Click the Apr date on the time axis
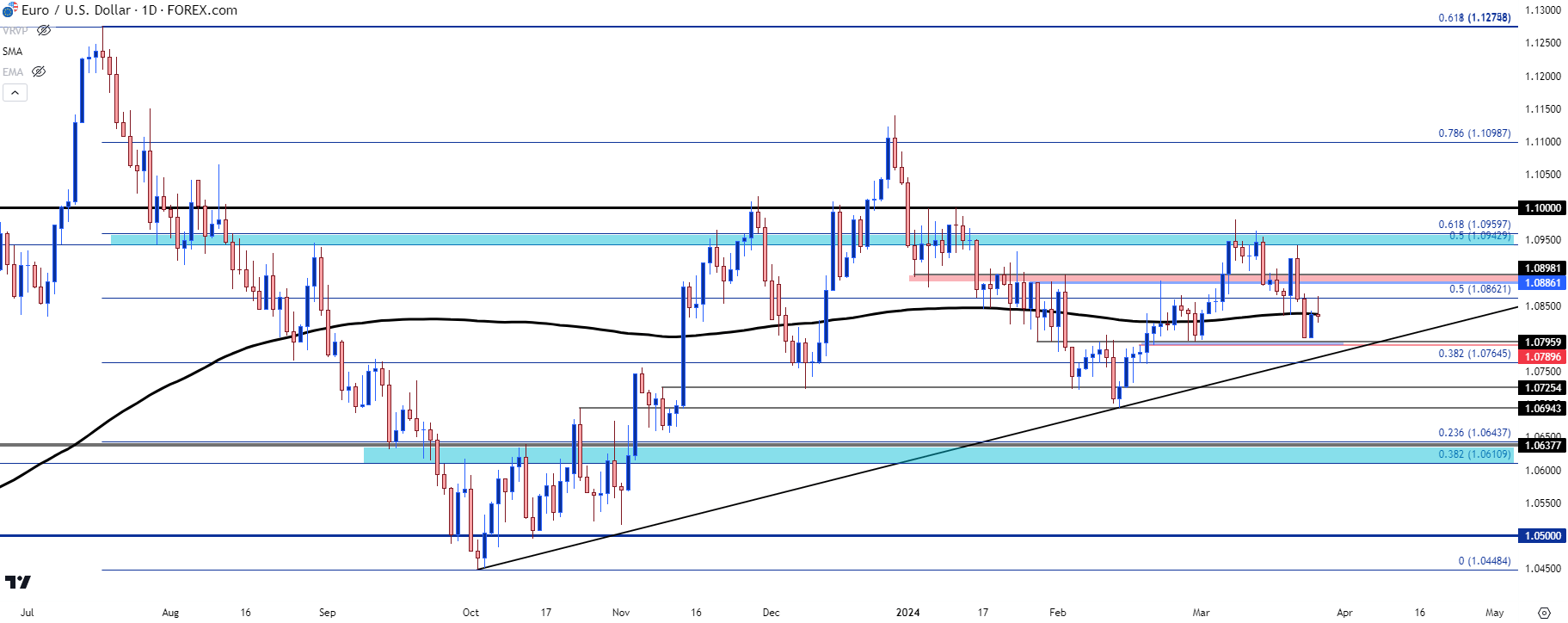 click(x=1344, y=613)
